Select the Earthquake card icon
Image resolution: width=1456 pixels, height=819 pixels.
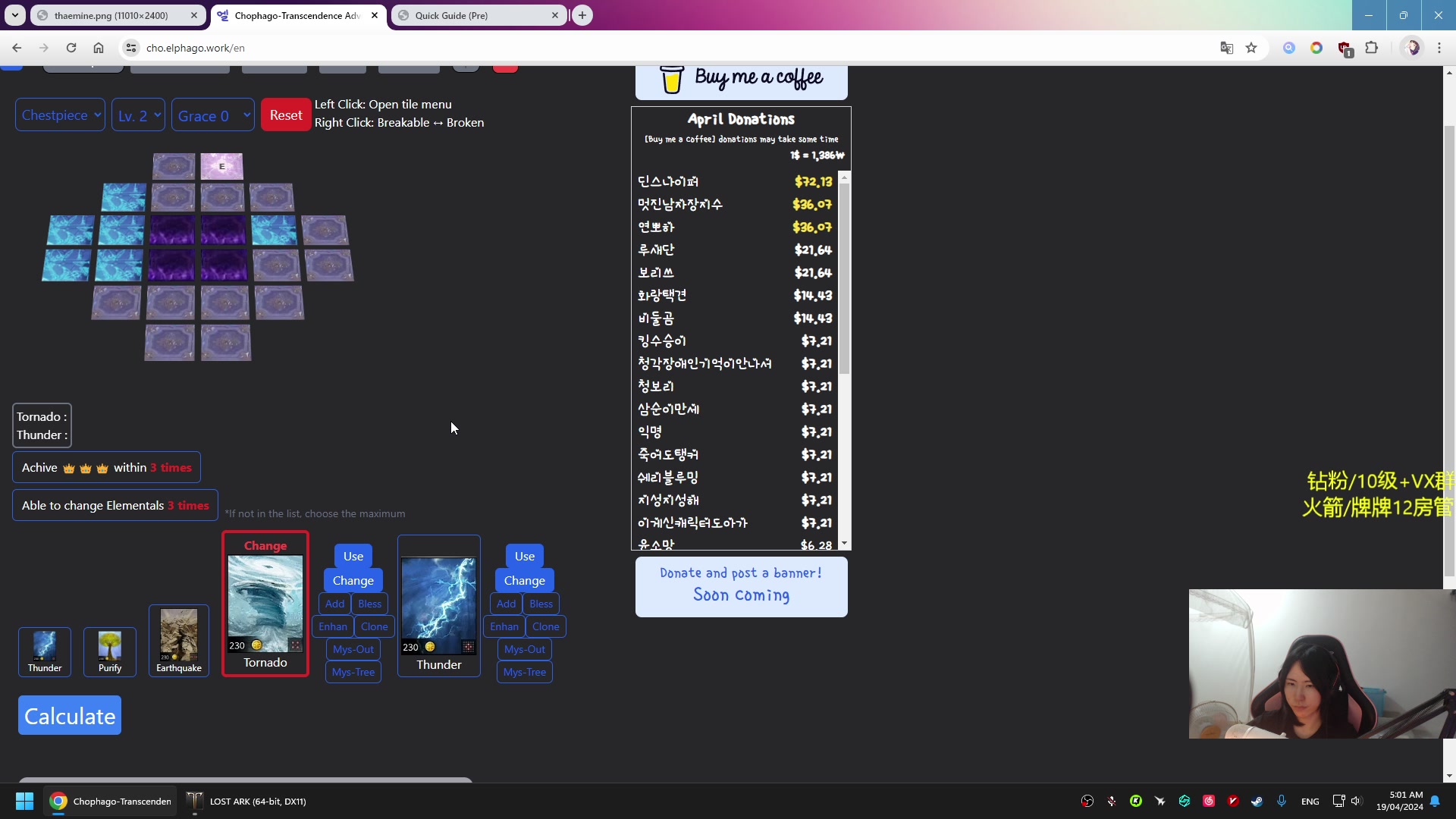tap(179, 635)
